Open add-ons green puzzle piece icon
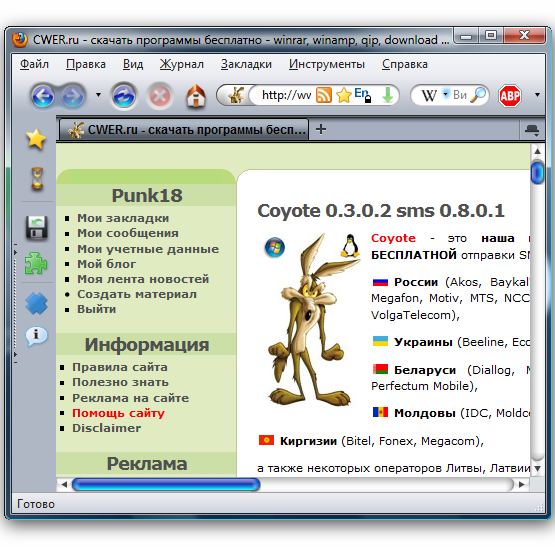 tap(36, 263)
